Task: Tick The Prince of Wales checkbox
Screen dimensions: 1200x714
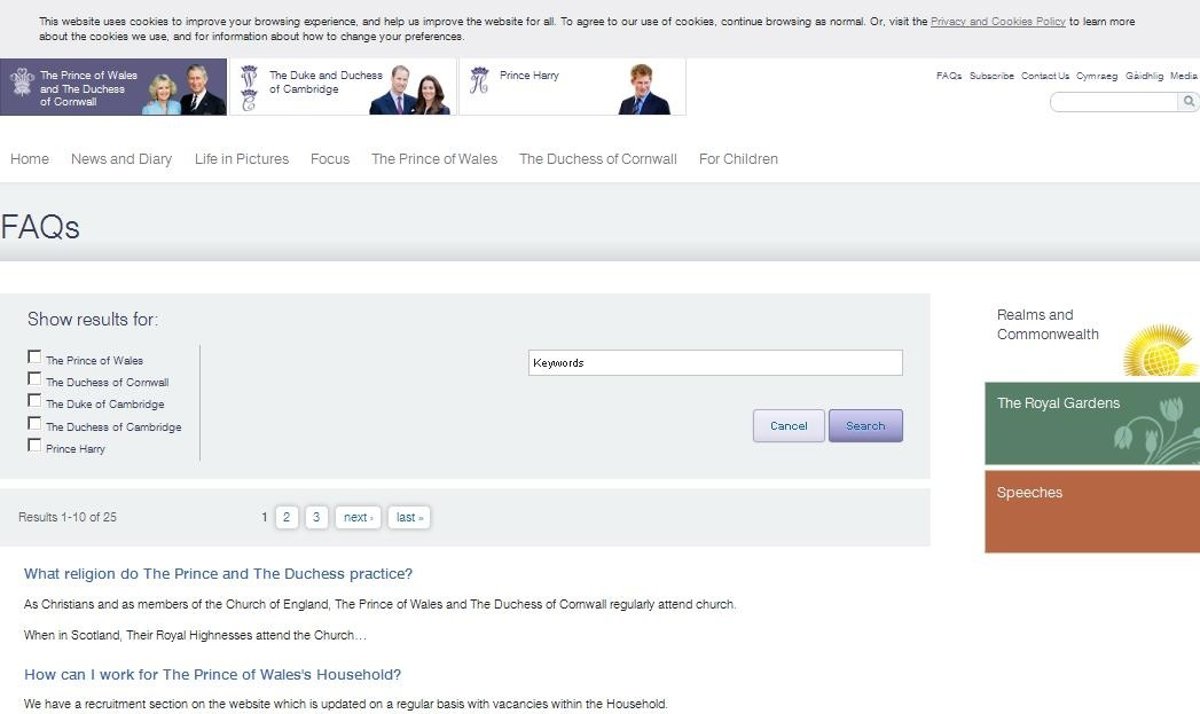Action: pyautogui.click(x=35, y=357)
